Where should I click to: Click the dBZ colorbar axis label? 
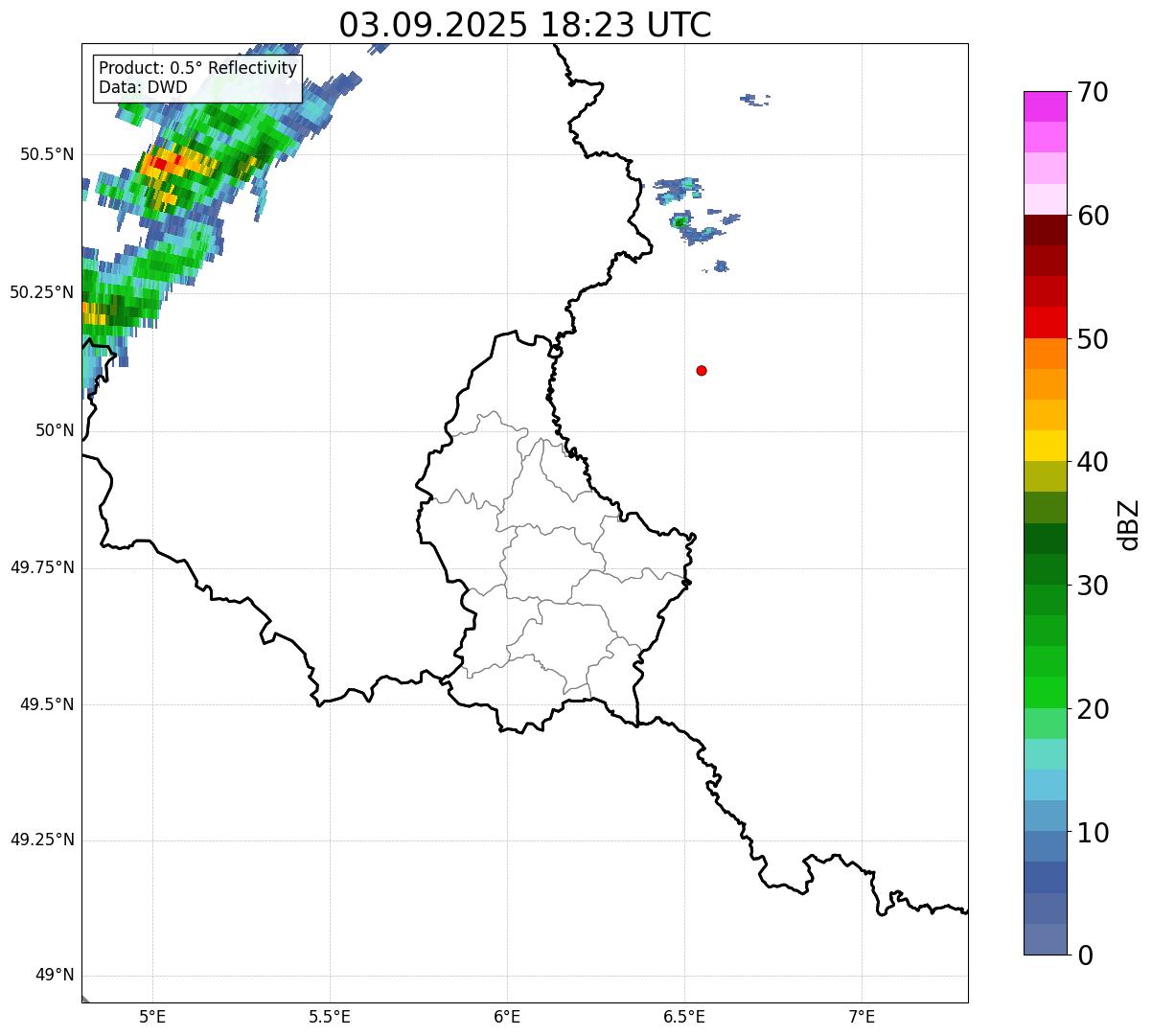(x=1129, y=523)
